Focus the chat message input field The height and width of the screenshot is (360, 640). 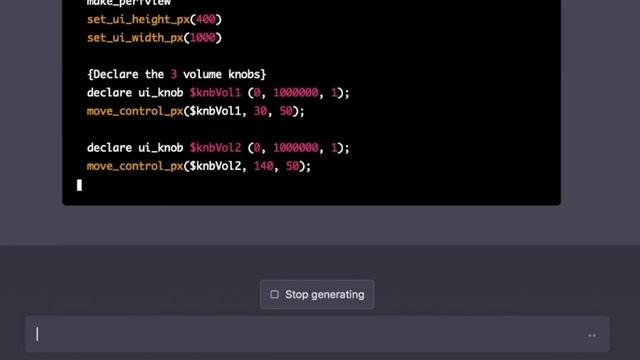(317, 334)
